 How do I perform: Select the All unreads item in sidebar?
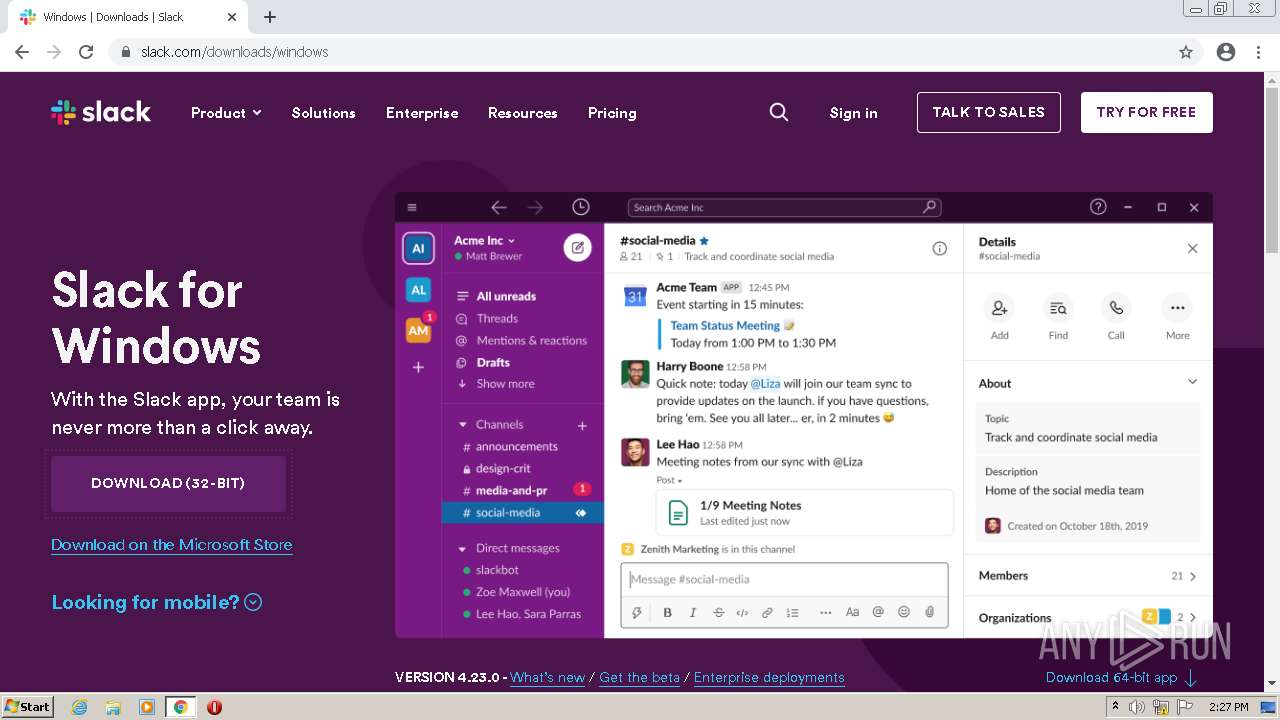(x=506, y=296)
